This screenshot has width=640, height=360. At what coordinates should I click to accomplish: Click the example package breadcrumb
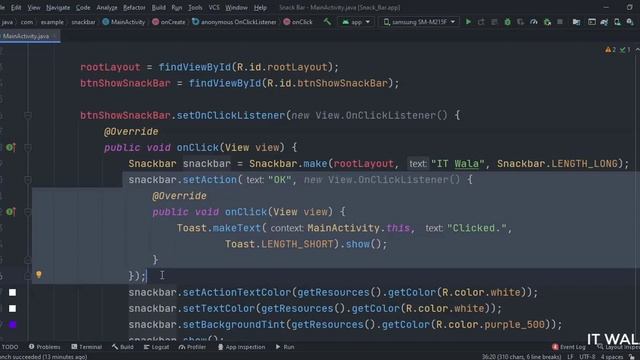[x=52, y=22]
